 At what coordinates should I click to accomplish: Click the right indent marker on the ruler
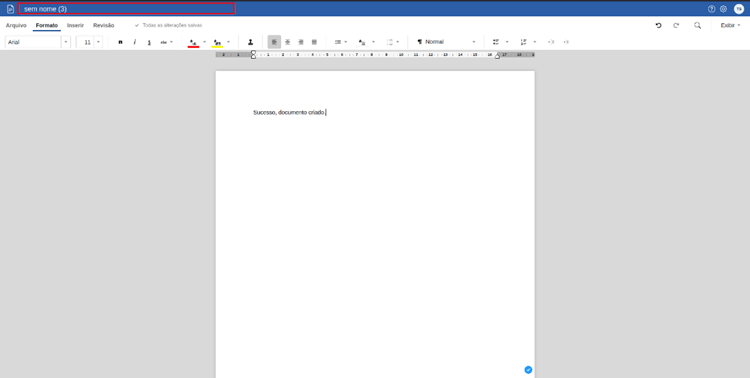coord(497,56)
